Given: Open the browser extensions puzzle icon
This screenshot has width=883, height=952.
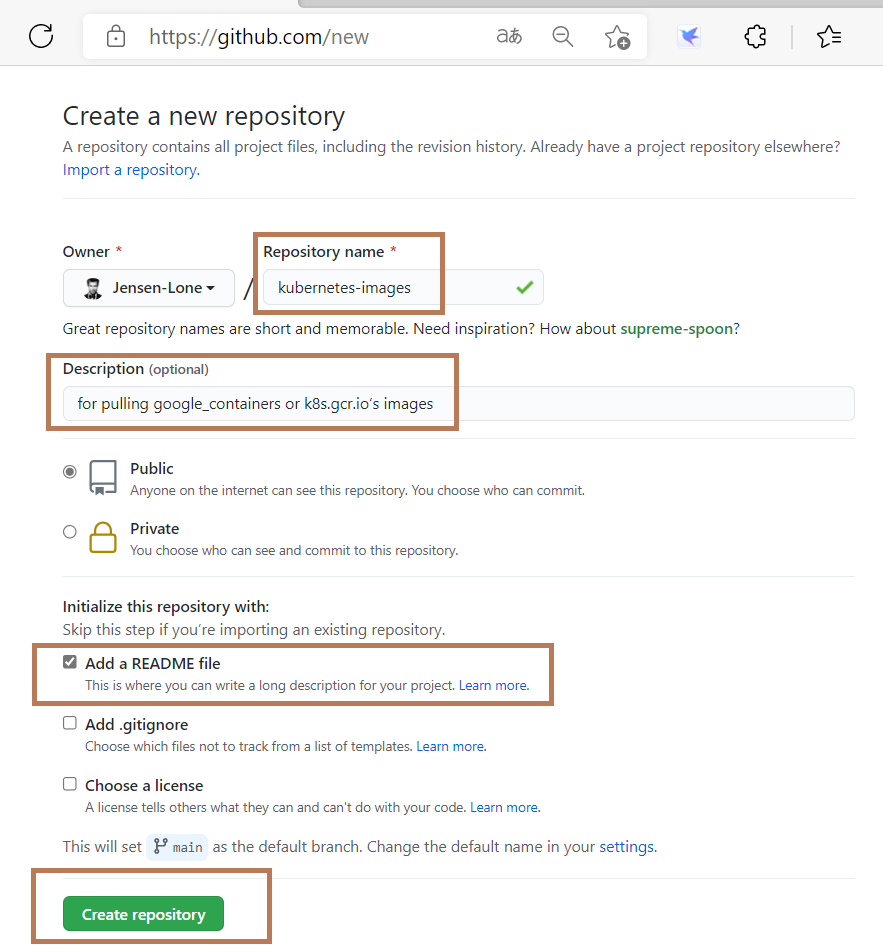Looking at the screenshot, I should pos(755,36).
